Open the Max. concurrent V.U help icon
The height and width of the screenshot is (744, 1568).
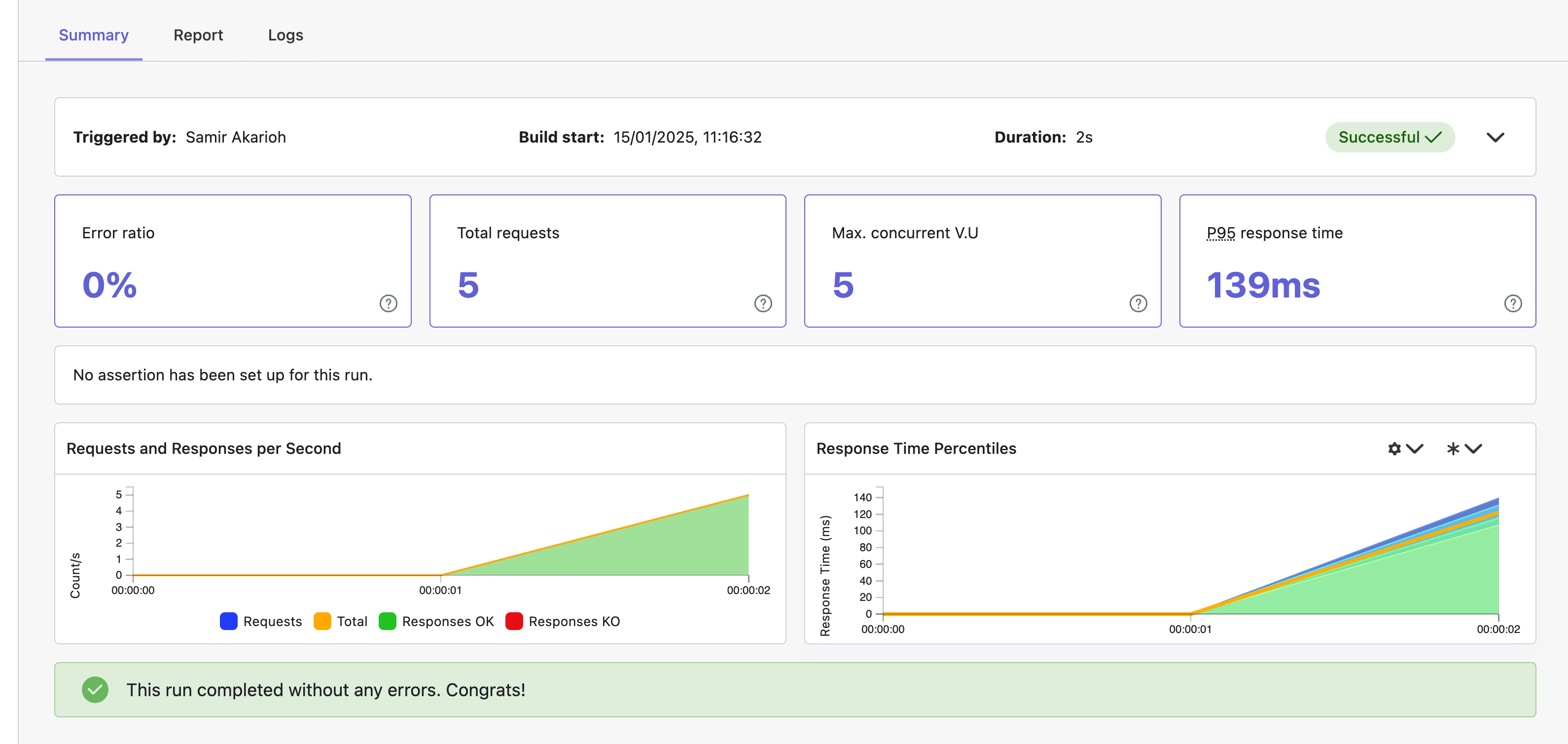(x=1138, y=303)
